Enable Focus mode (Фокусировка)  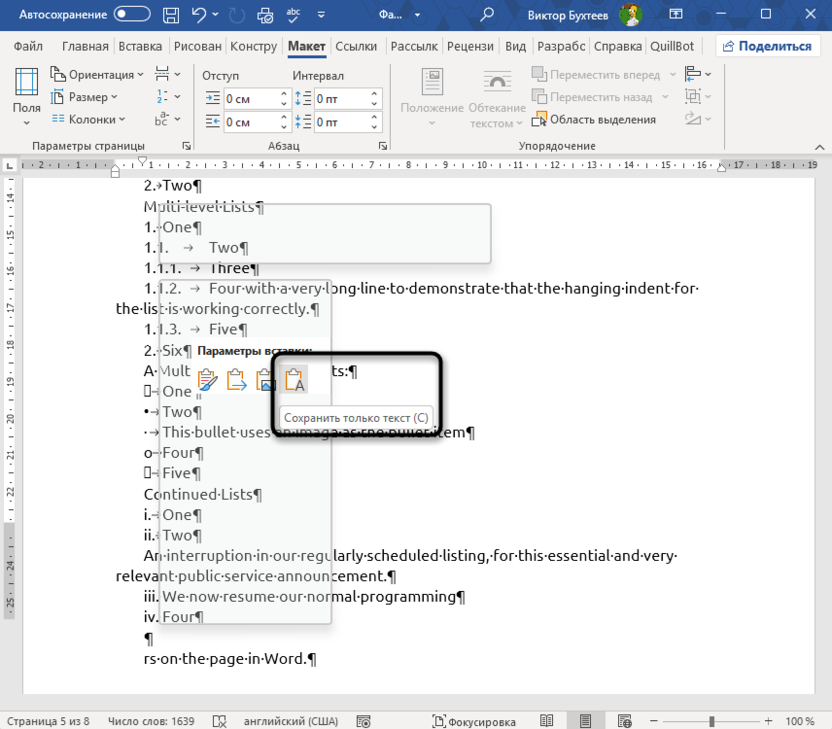coord(474,721)
